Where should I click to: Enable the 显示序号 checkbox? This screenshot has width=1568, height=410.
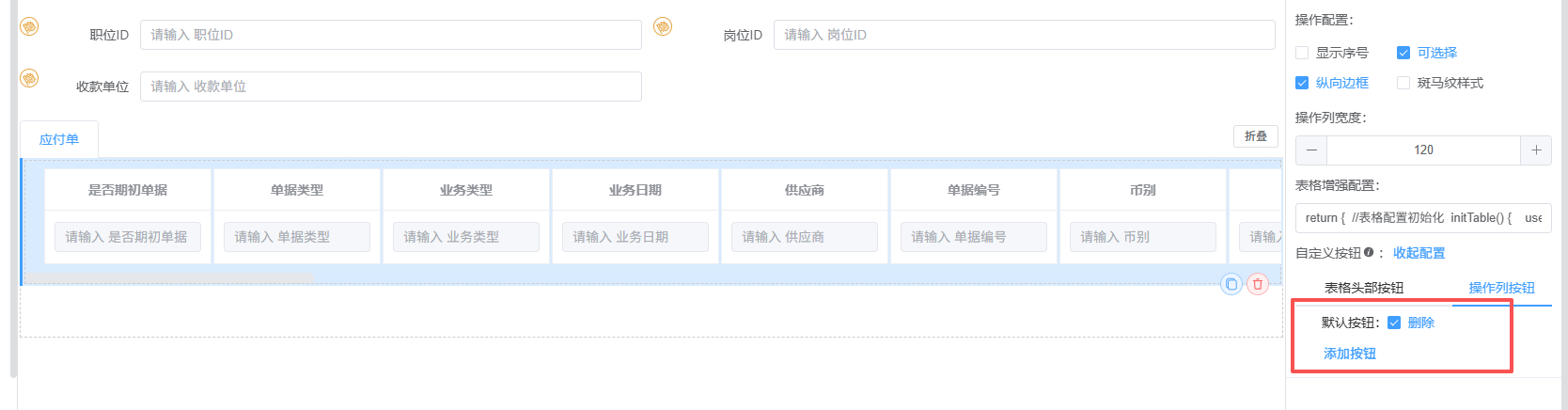1302,53
